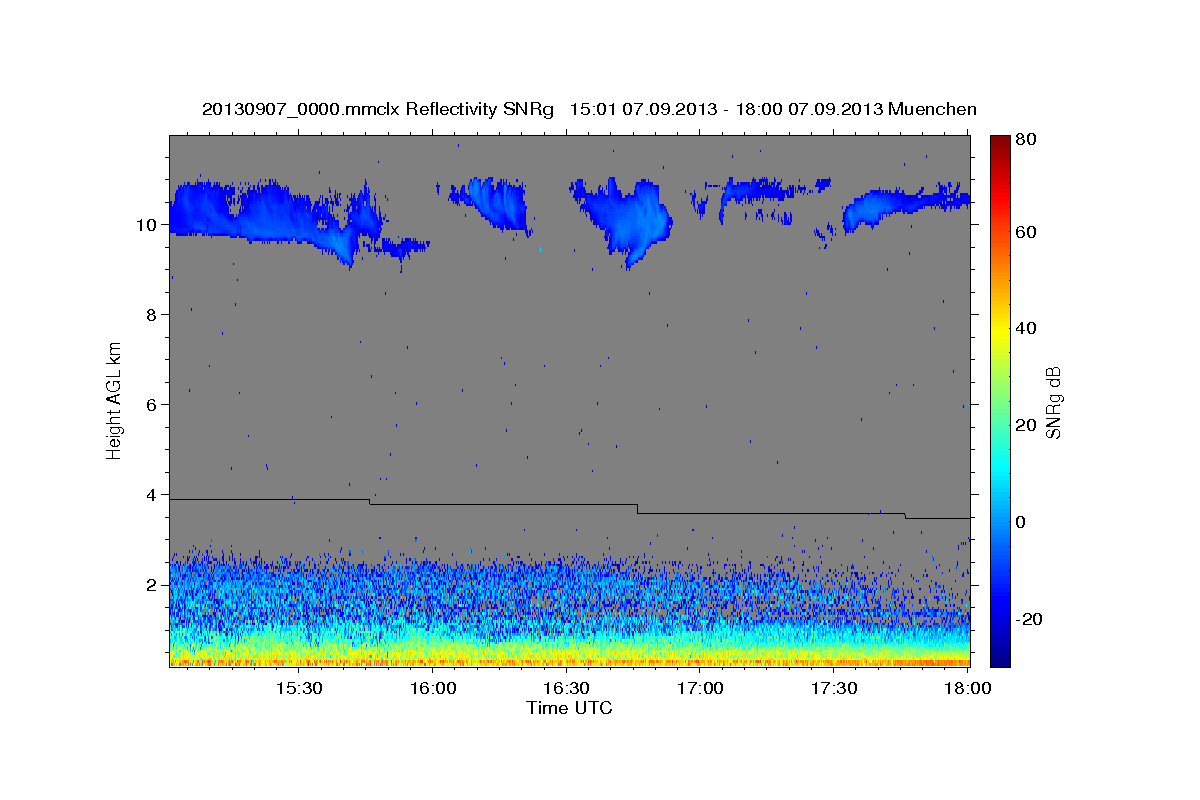Click the 'Time UTC' axis label
Image resolution: width=1200 pixels, height=800 pixels.
[569, 708]
